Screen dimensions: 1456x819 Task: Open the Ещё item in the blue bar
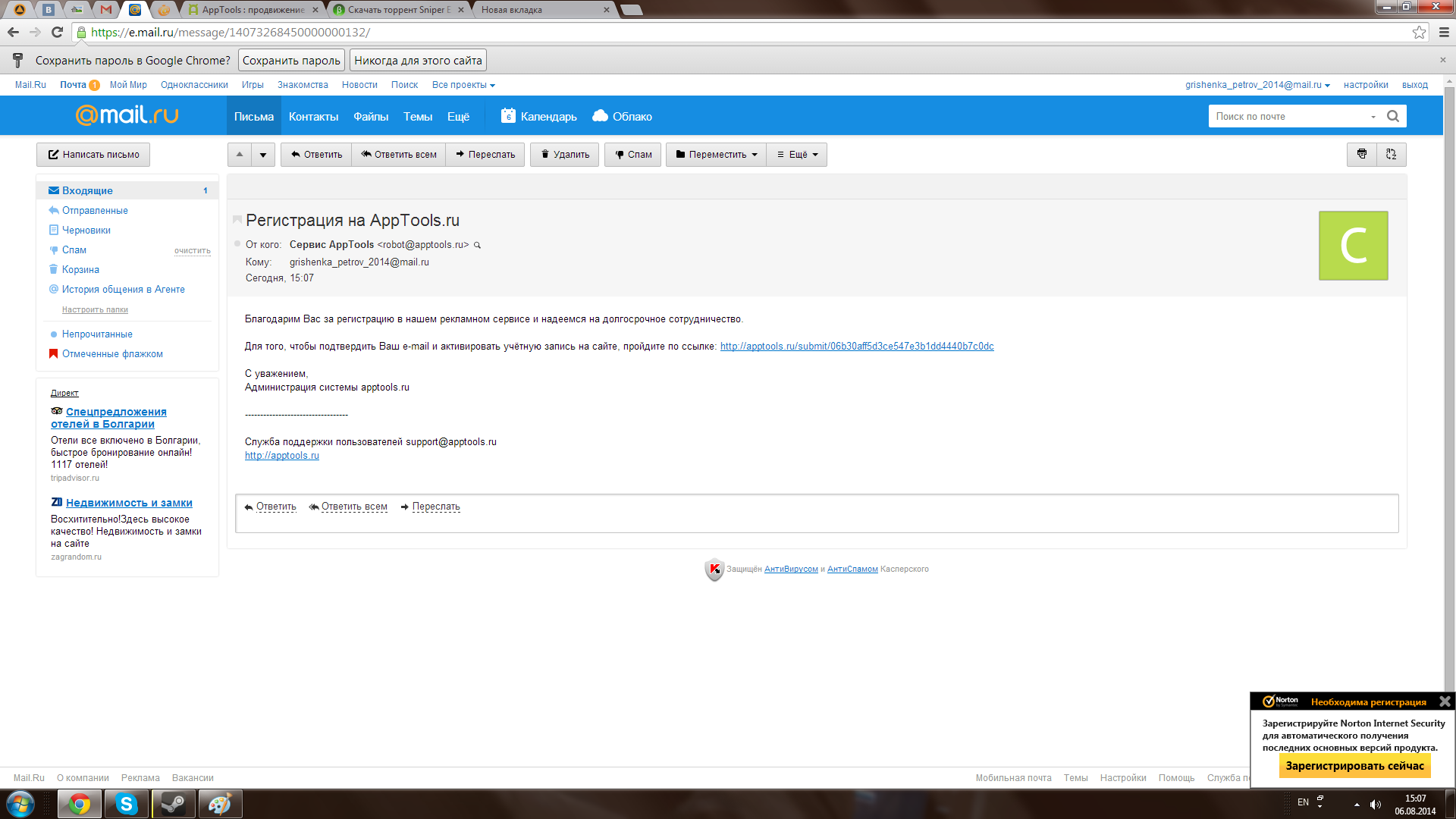coord(458,116)
